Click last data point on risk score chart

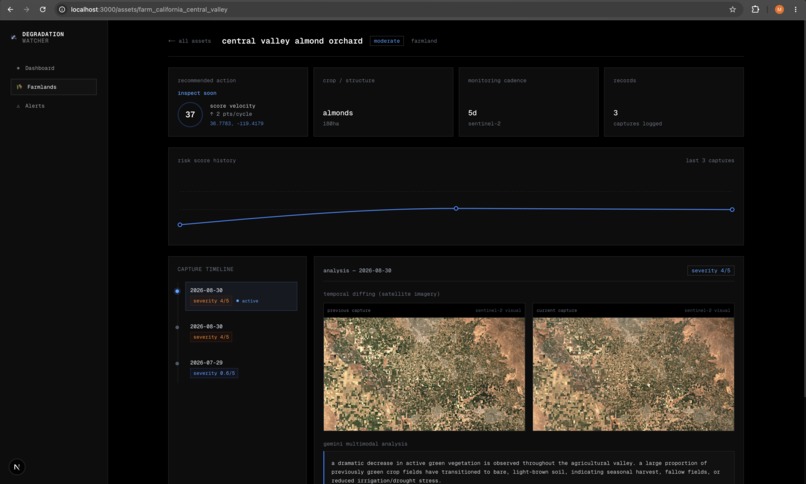(732, 210)
